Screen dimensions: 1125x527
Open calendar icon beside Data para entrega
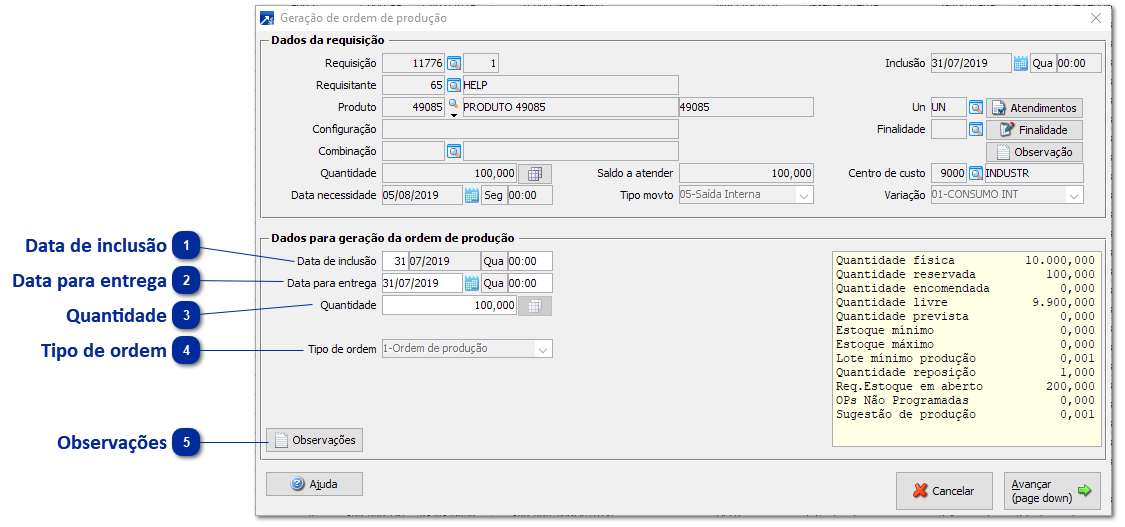tap(471, 283)
